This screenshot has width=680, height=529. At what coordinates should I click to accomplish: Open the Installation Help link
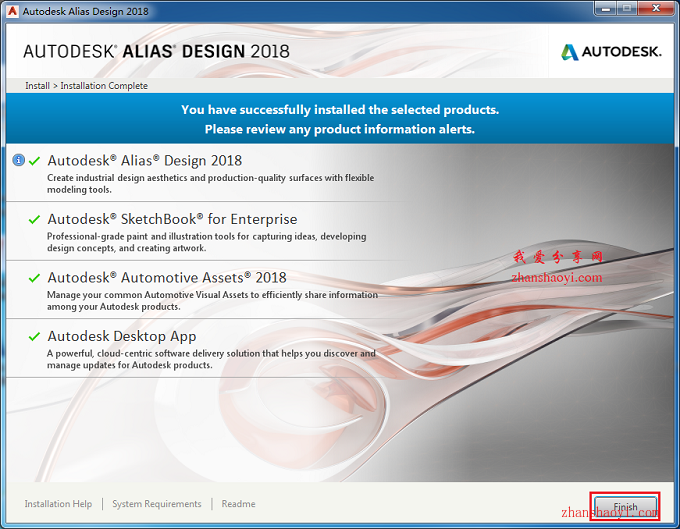[58, 504]
